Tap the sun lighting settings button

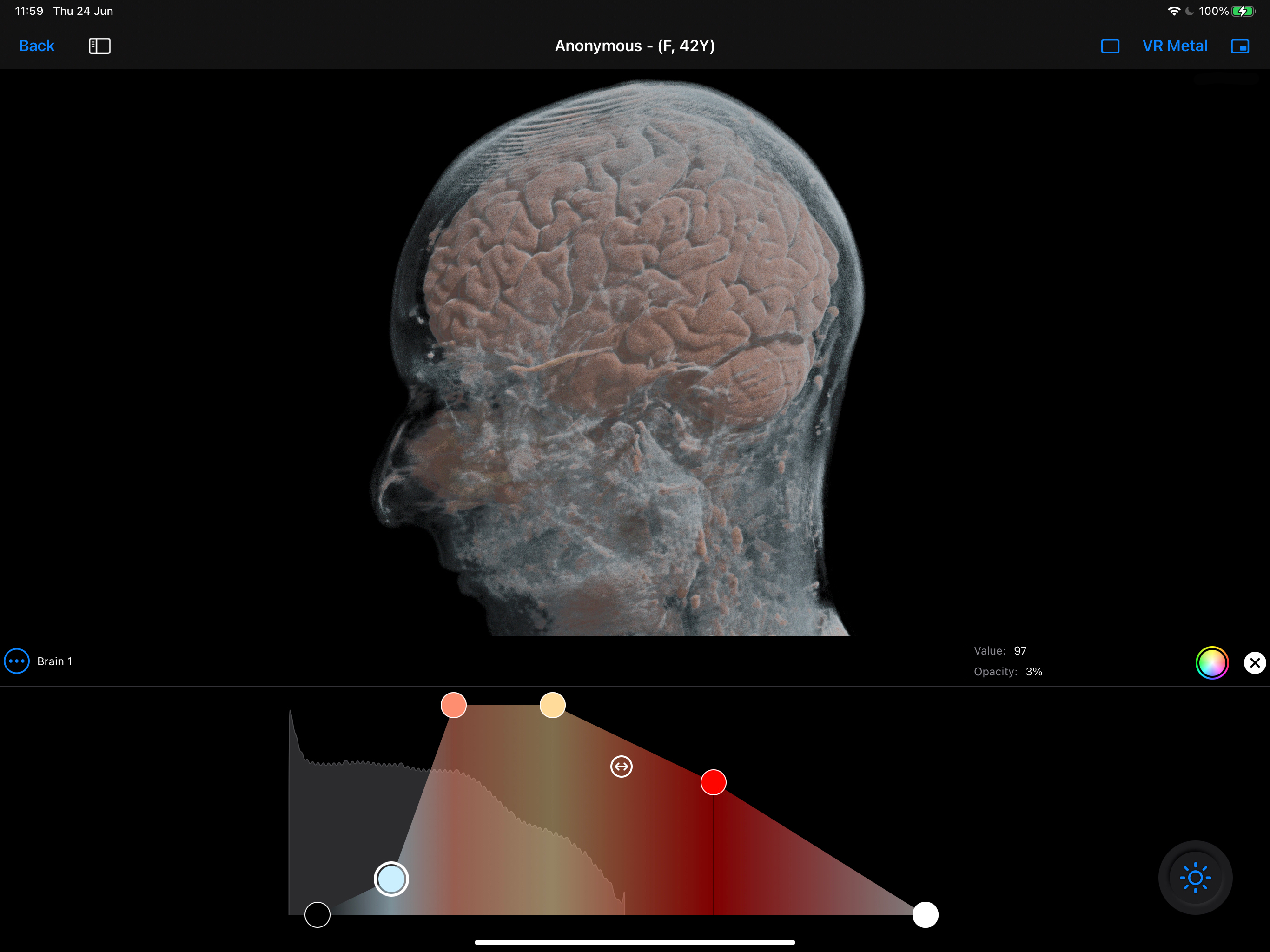[x=1195, y=877]
